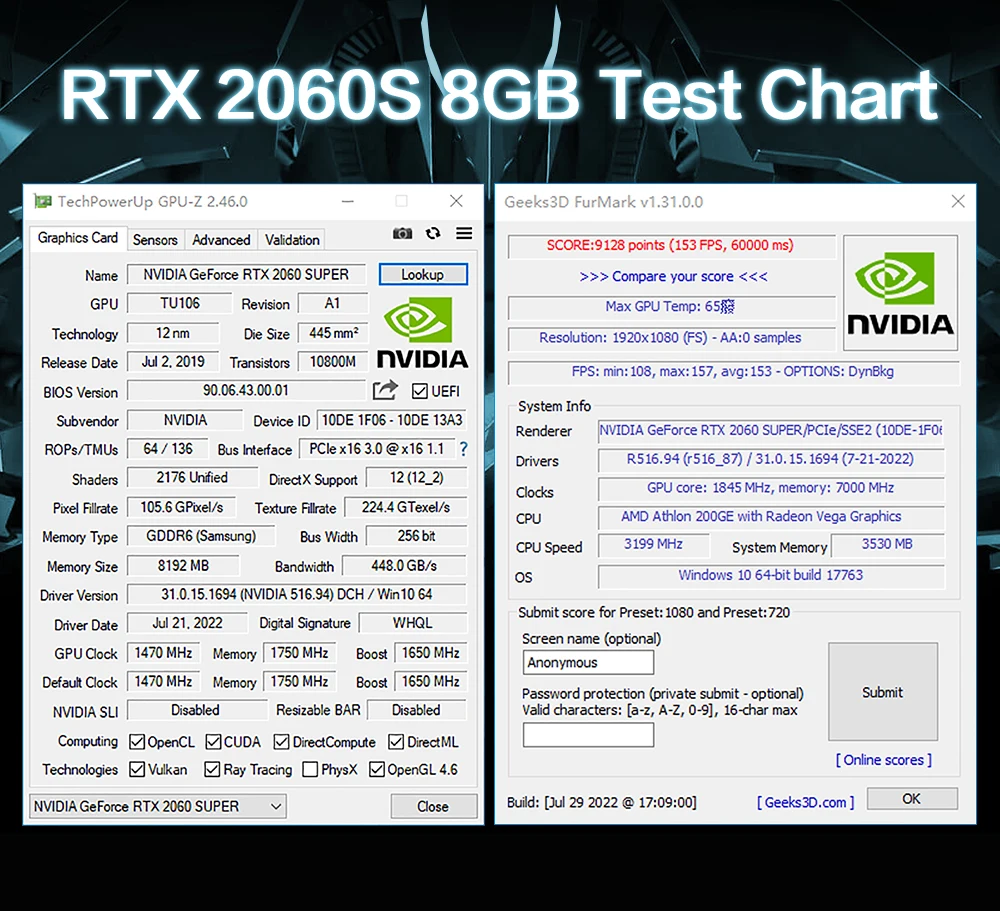Click the 3199 MHz CPU Speed value
This screenshot has width=1000, height=911.
coord(653,544)
